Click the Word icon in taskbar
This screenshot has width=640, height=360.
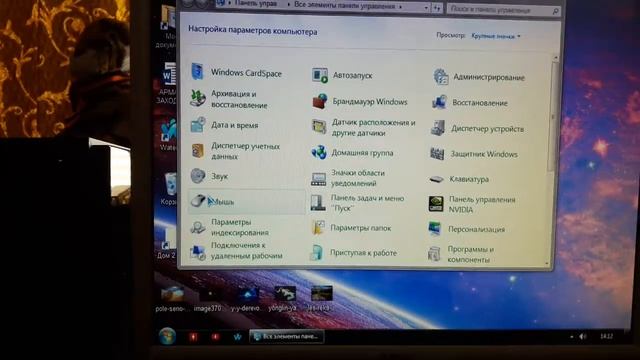pos(238,337)
